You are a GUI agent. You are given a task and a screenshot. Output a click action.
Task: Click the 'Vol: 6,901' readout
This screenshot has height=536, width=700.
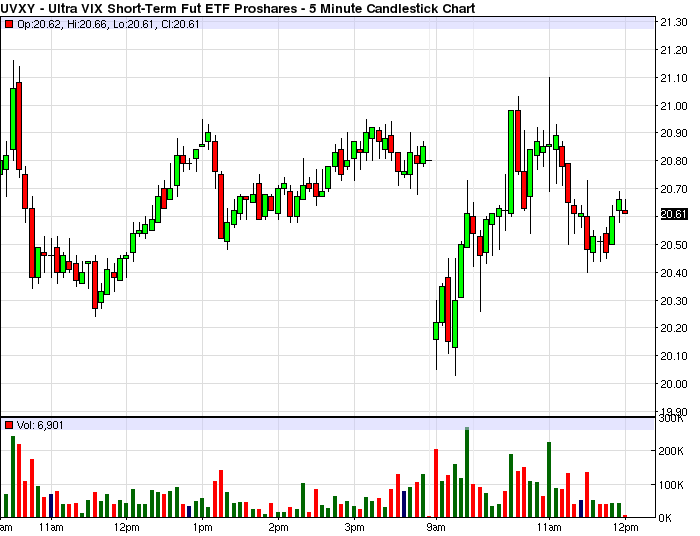pos(40,425)
